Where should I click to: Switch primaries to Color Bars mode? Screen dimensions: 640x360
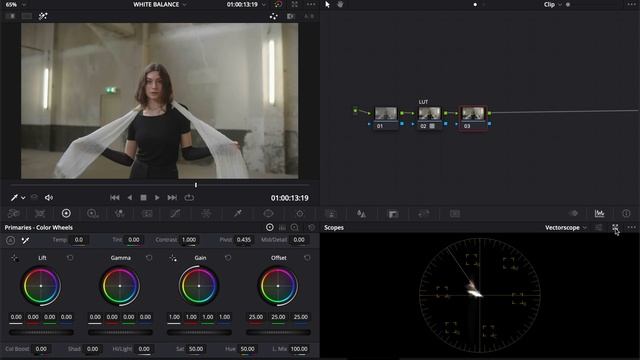[x=282, y=227]
